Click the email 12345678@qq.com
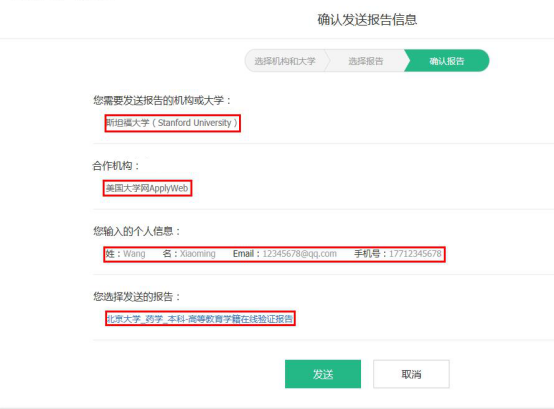554x409 pixels. (299, 254)
